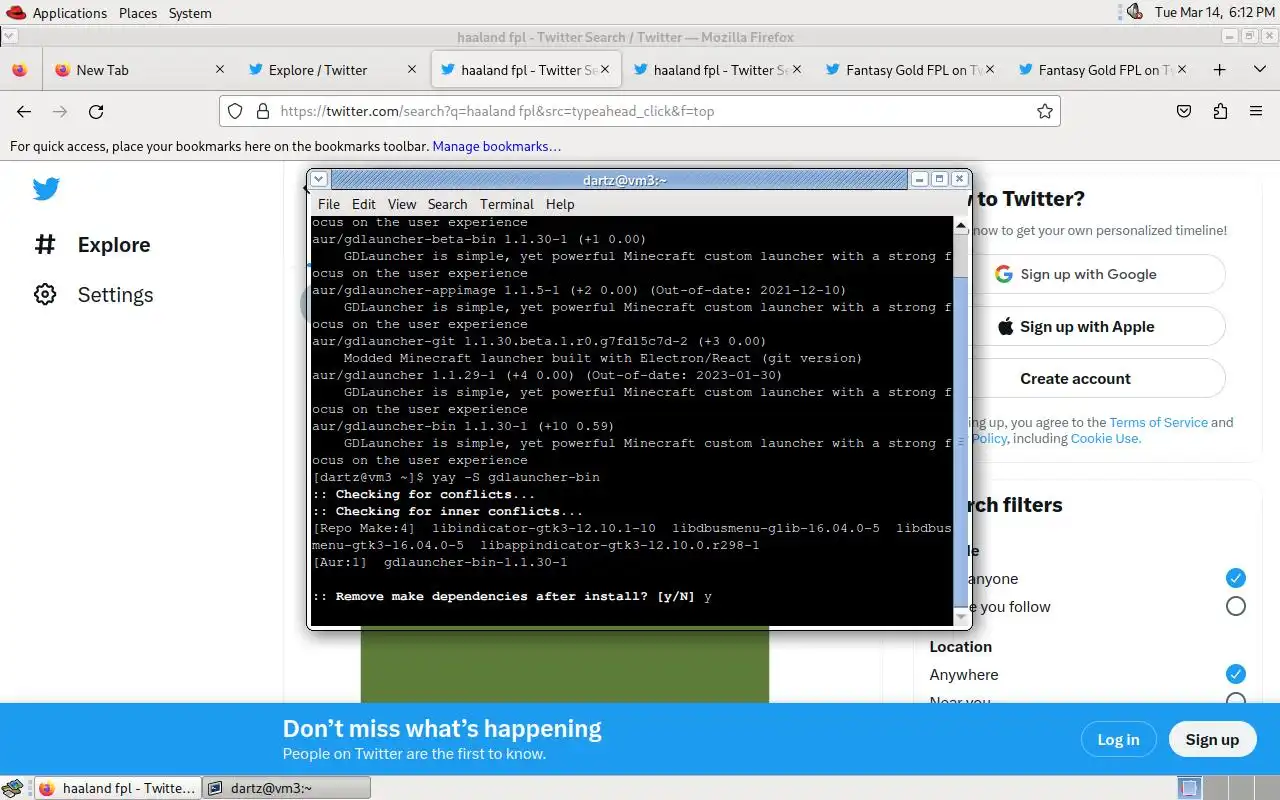Click the tracking protection shield icon
This screenshot has height=800, width=1280.
[235, 111]
